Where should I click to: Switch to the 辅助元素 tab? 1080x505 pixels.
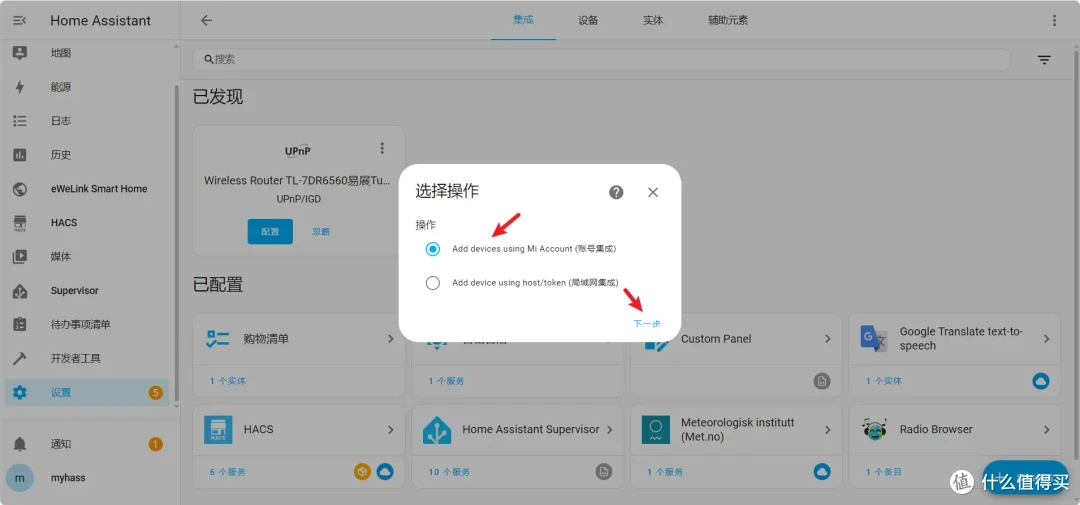(x=728, y=21)
